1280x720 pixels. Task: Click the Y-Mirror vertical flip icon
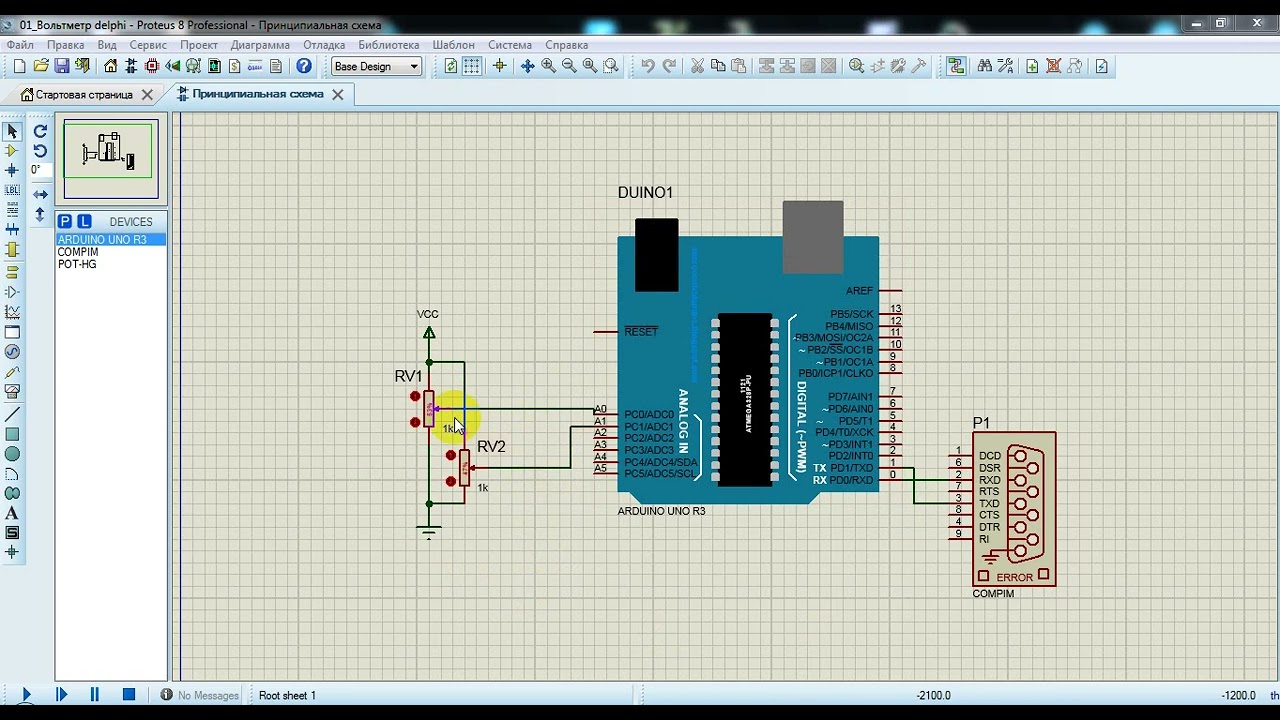40,214
